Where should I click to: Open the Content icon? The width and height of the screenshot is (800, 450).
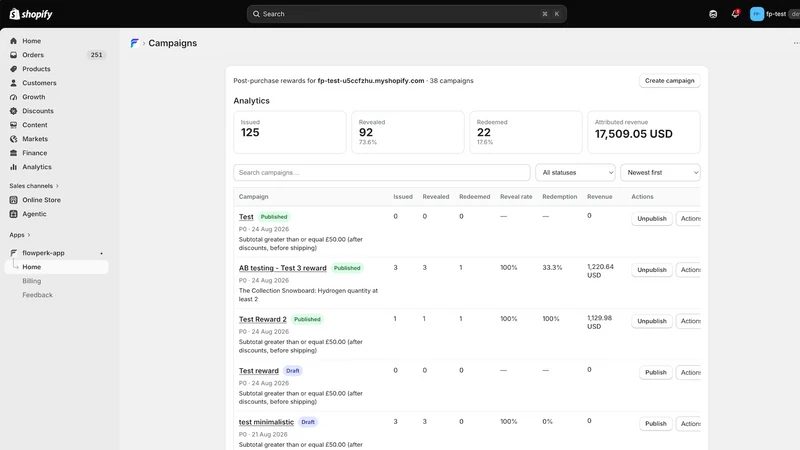[x=14, y=125]
